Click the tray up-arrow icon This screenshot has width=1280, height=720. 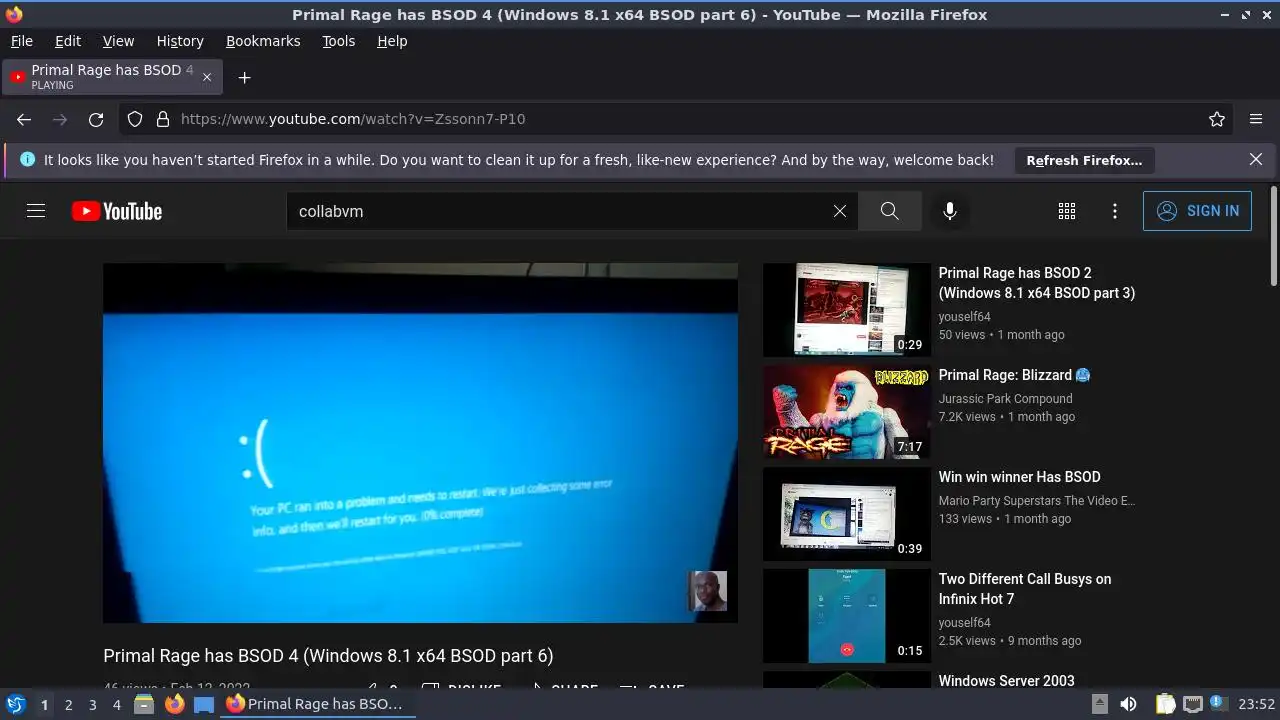point(1099,704)
